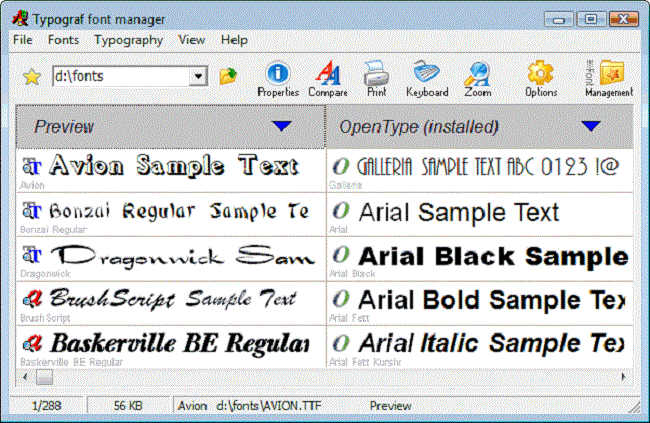Select the Bonzai Regular sample preview
Screen dimensions: 650x423
click(x=179, y=211)
